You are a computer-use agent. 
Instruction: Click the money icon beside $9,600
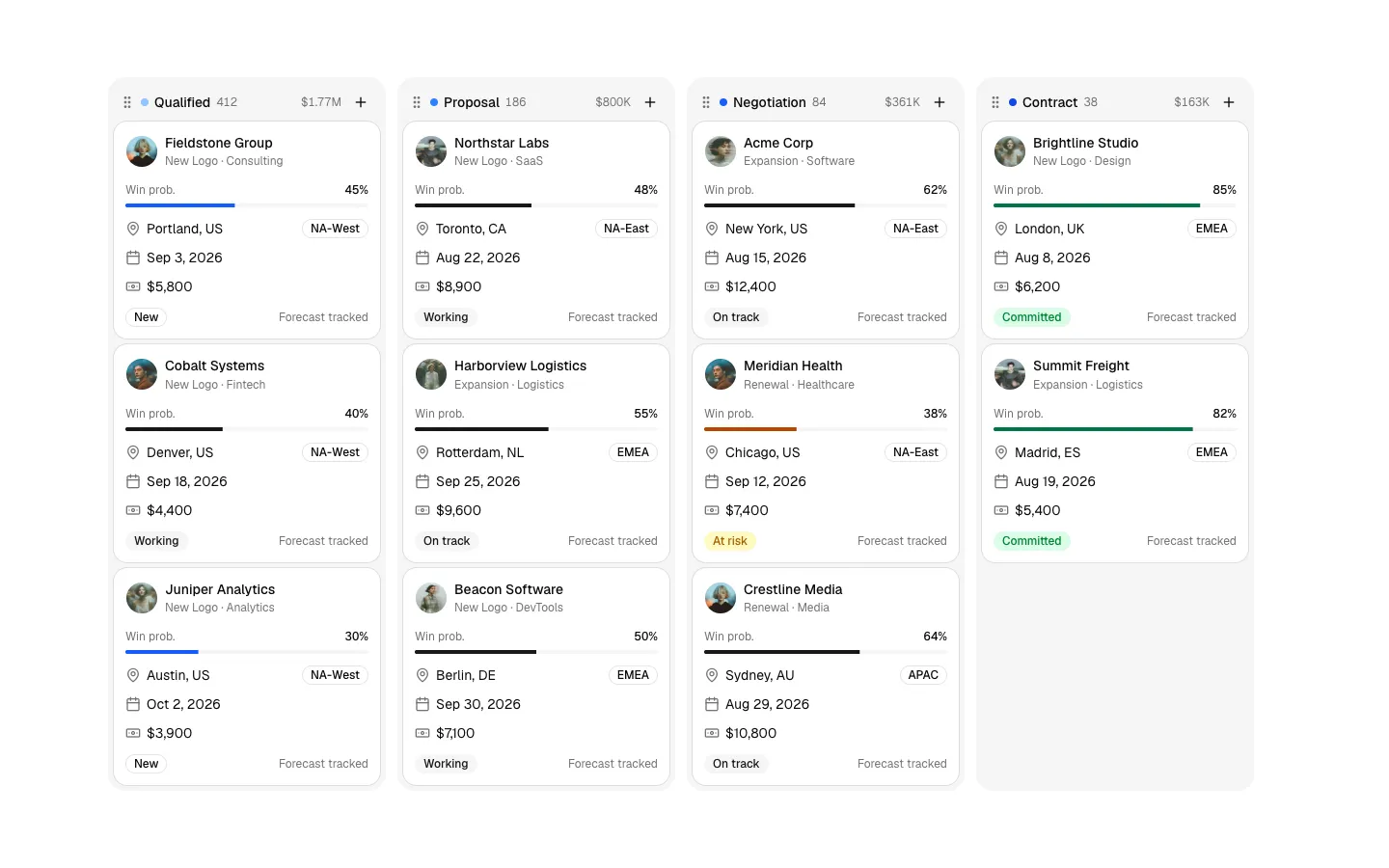422,510
